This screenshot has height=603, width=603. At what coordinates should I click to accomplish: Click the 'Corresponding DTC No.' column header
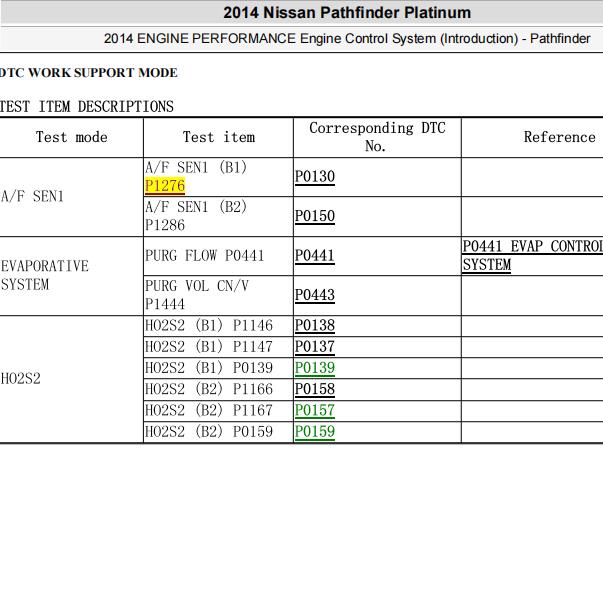pyautogui.click(x=377, y=137)
